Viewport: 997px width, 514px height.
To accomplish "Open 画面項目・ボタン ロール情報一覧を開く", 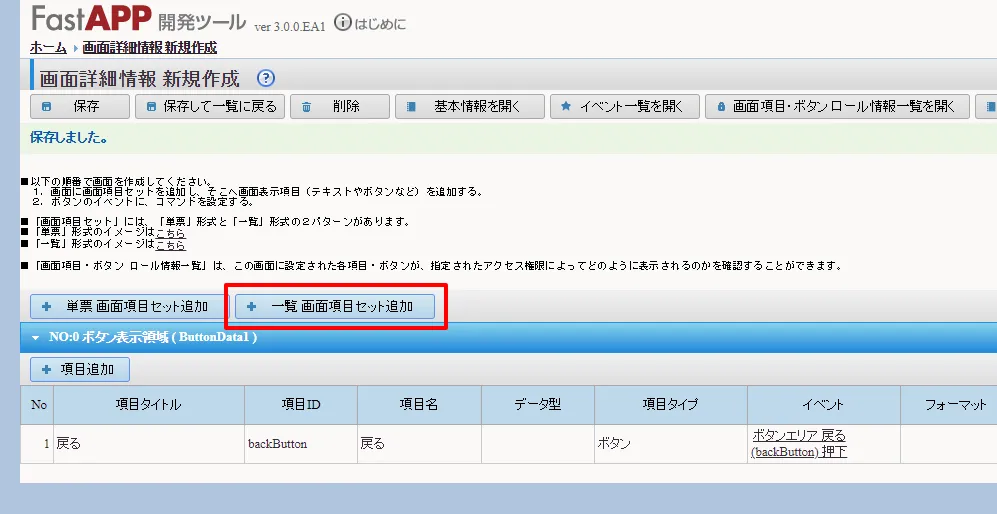I will click(837, 107).
